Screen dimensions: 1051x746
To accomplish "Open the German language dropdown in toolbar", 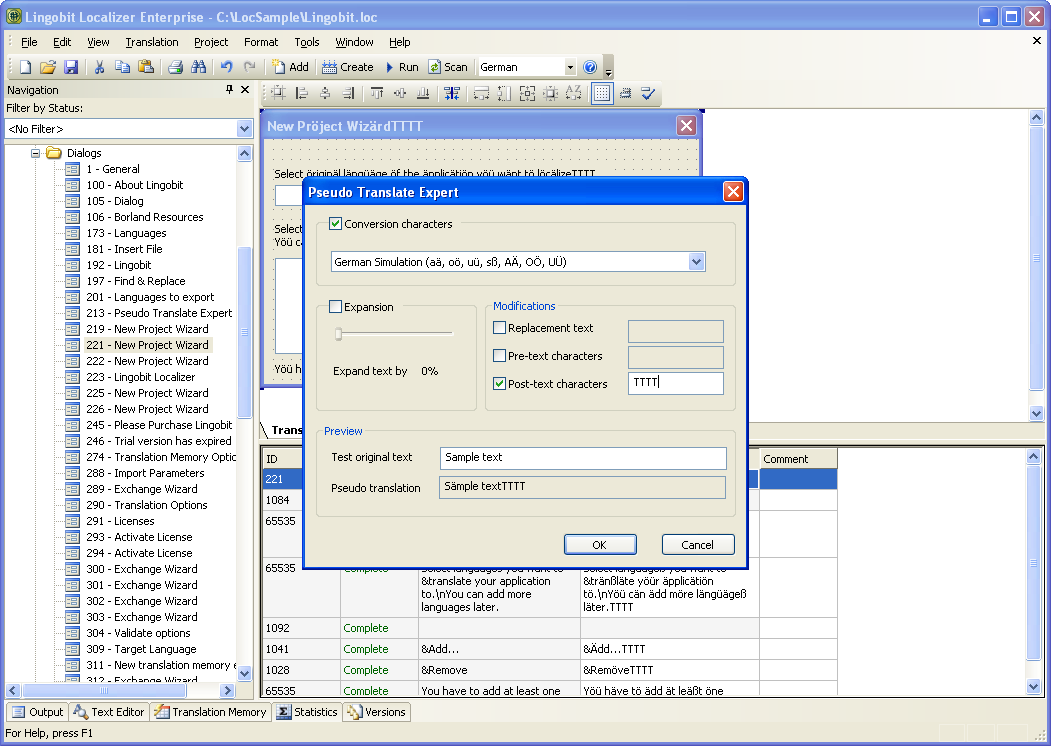I will click(570, 67).
